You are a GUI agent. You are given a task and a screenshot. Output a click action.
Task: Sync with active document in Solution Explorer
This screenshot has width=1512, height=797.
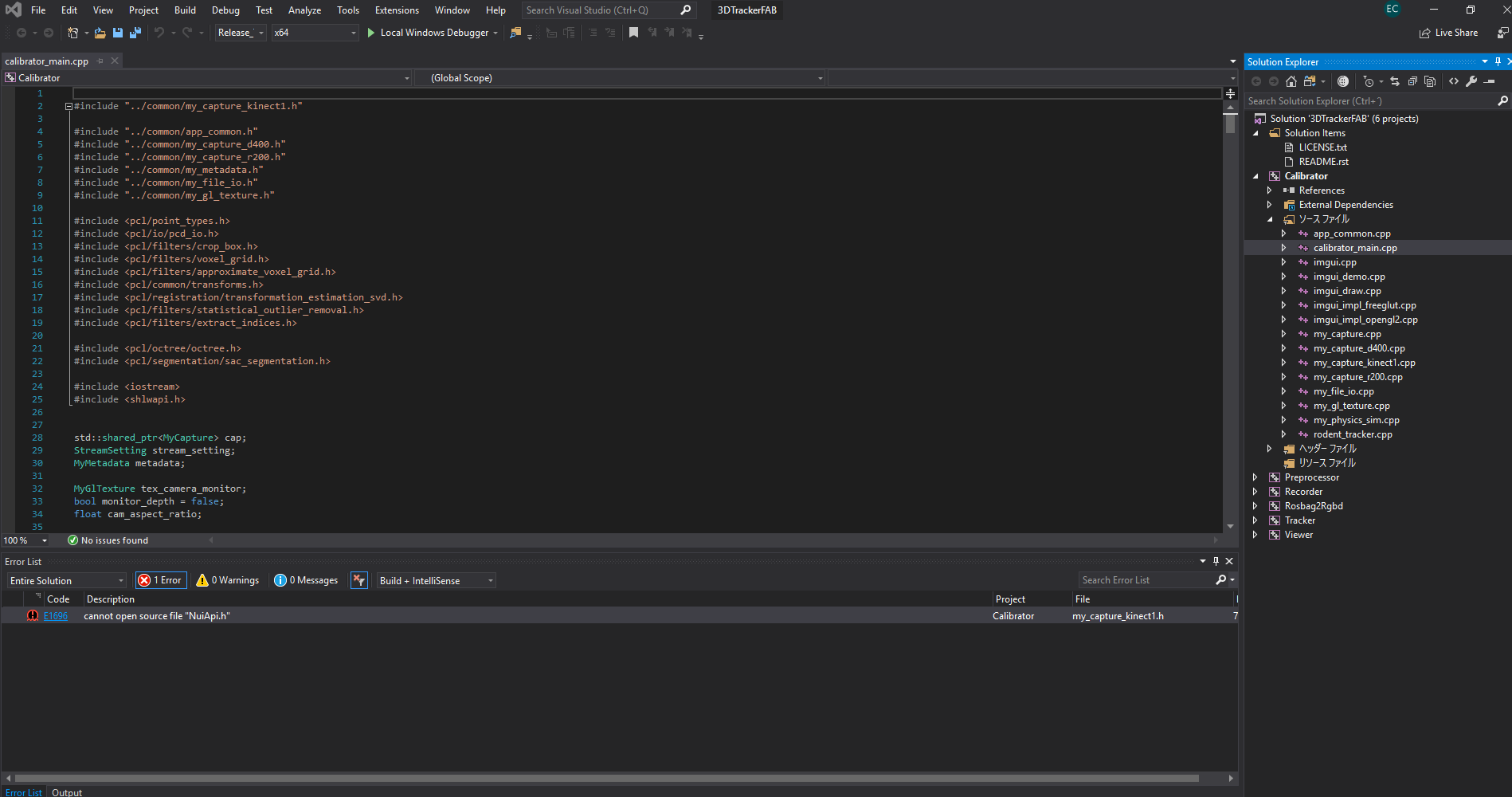(1394, 81)
